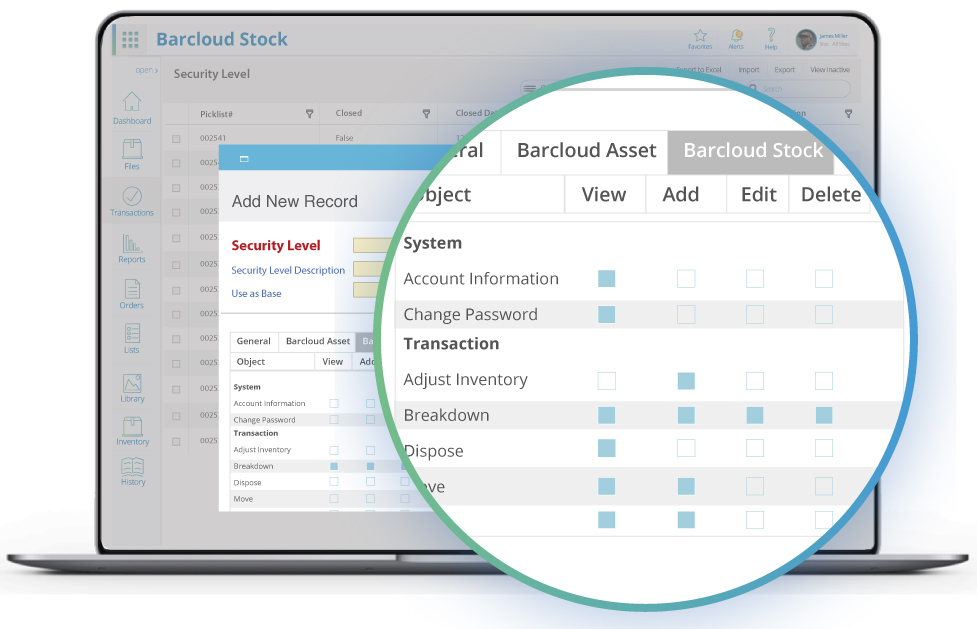This screenshot has height=629, width=977.
Task: Click the Import button
Action: tap(749, 70)
